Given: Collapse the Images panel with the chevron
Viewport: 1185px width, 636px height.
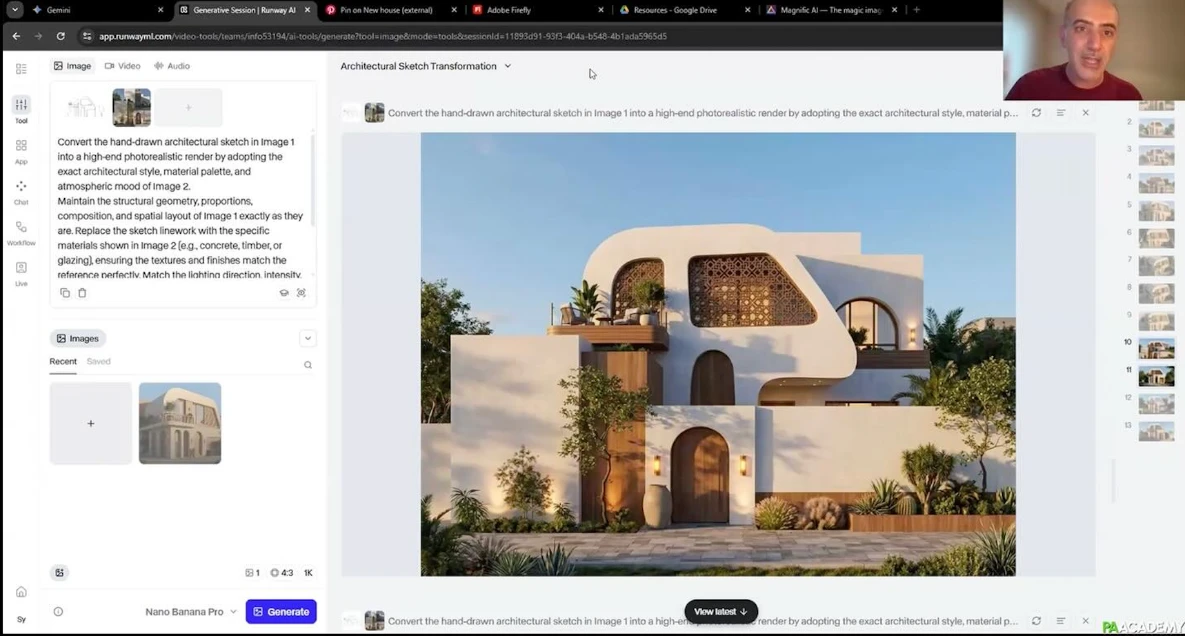Looking at the screenshot, I should tap(308, 339).
